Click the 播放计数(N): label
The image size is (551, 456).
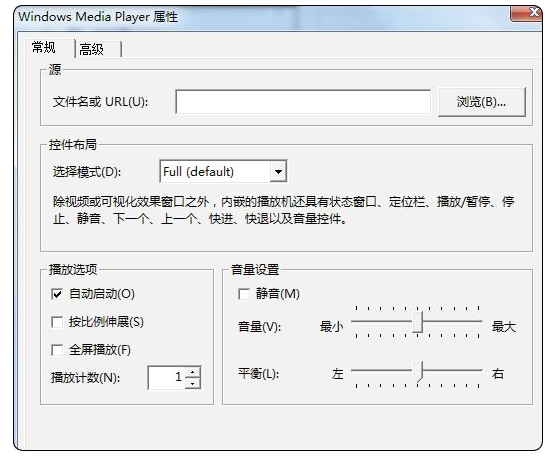coord(85,378)
